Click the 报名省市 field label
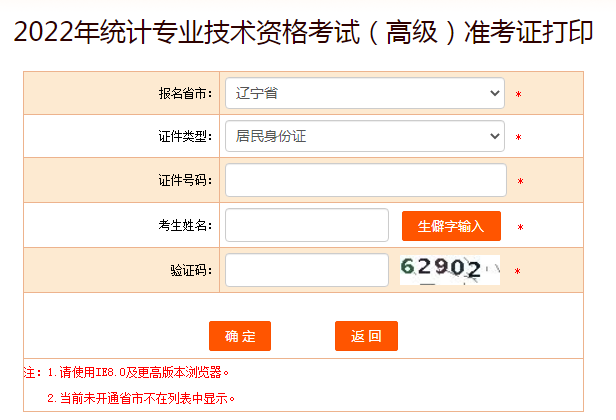 pyautogui.click(x=185, y=94)
